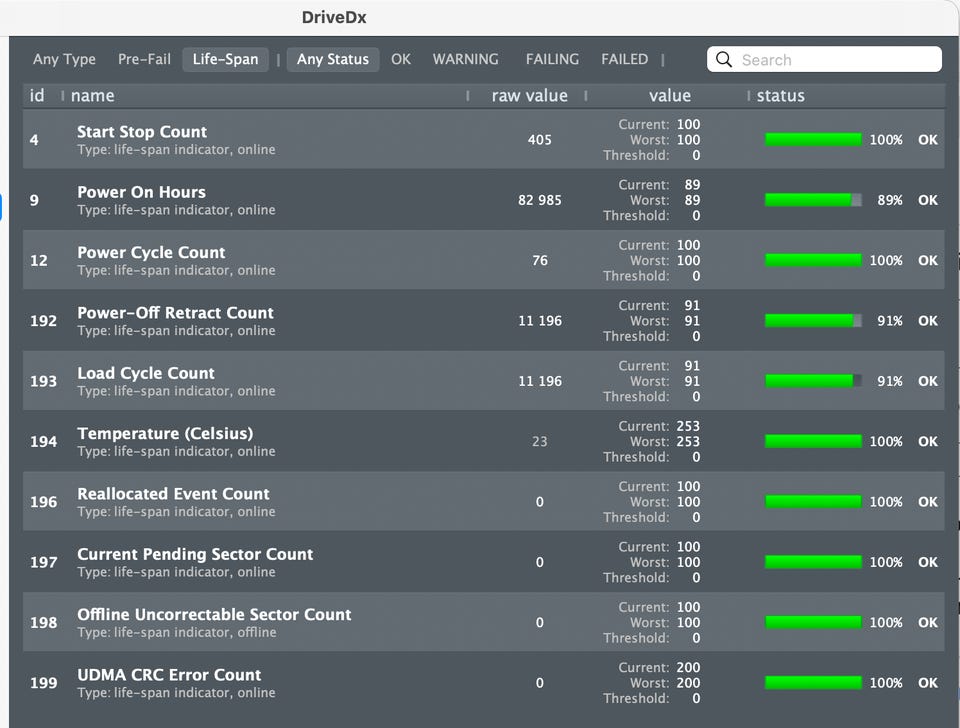Filter indicators by FAILED status

(x=624, y=59)
